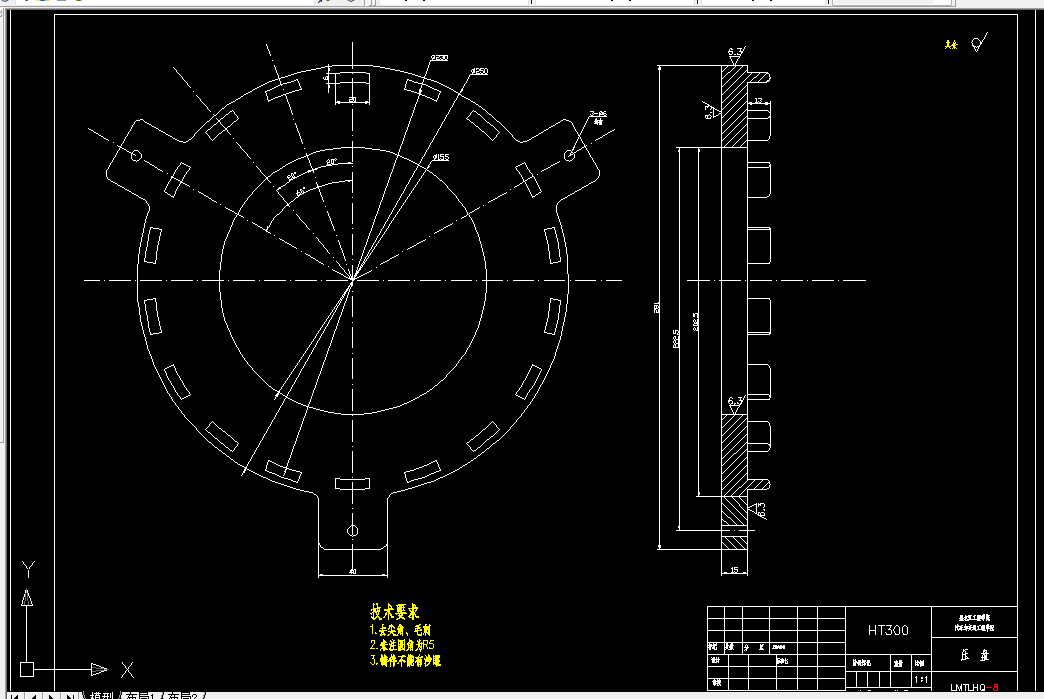
Task: Select the LMTLHQ-8 drawing number
Action: click(974, 687)
